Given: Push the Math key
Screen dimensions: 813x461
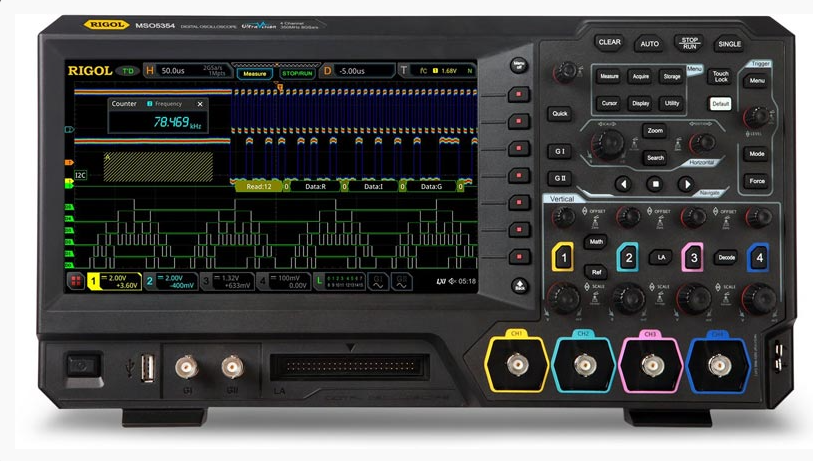Looking at the screenshot, I should coord(596,242).
